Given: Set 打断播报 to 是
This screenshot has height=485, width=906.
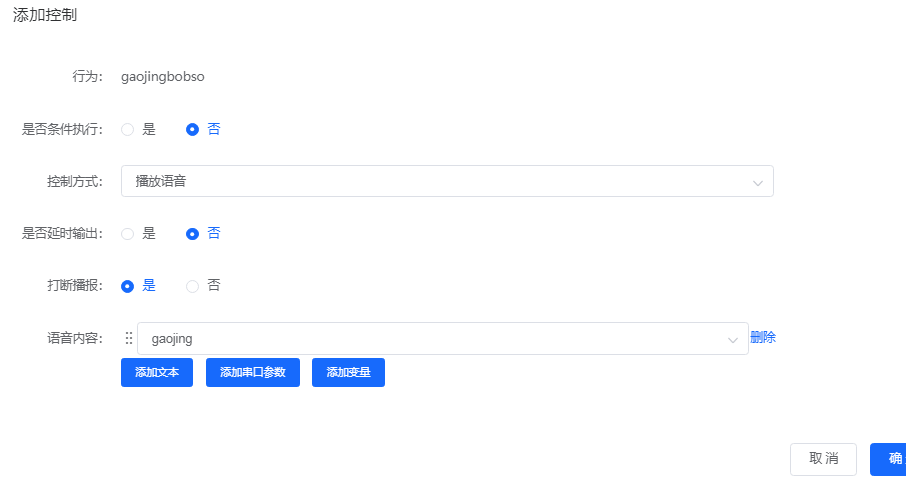Looking at the screenshot, I should (x=128, y=286).
